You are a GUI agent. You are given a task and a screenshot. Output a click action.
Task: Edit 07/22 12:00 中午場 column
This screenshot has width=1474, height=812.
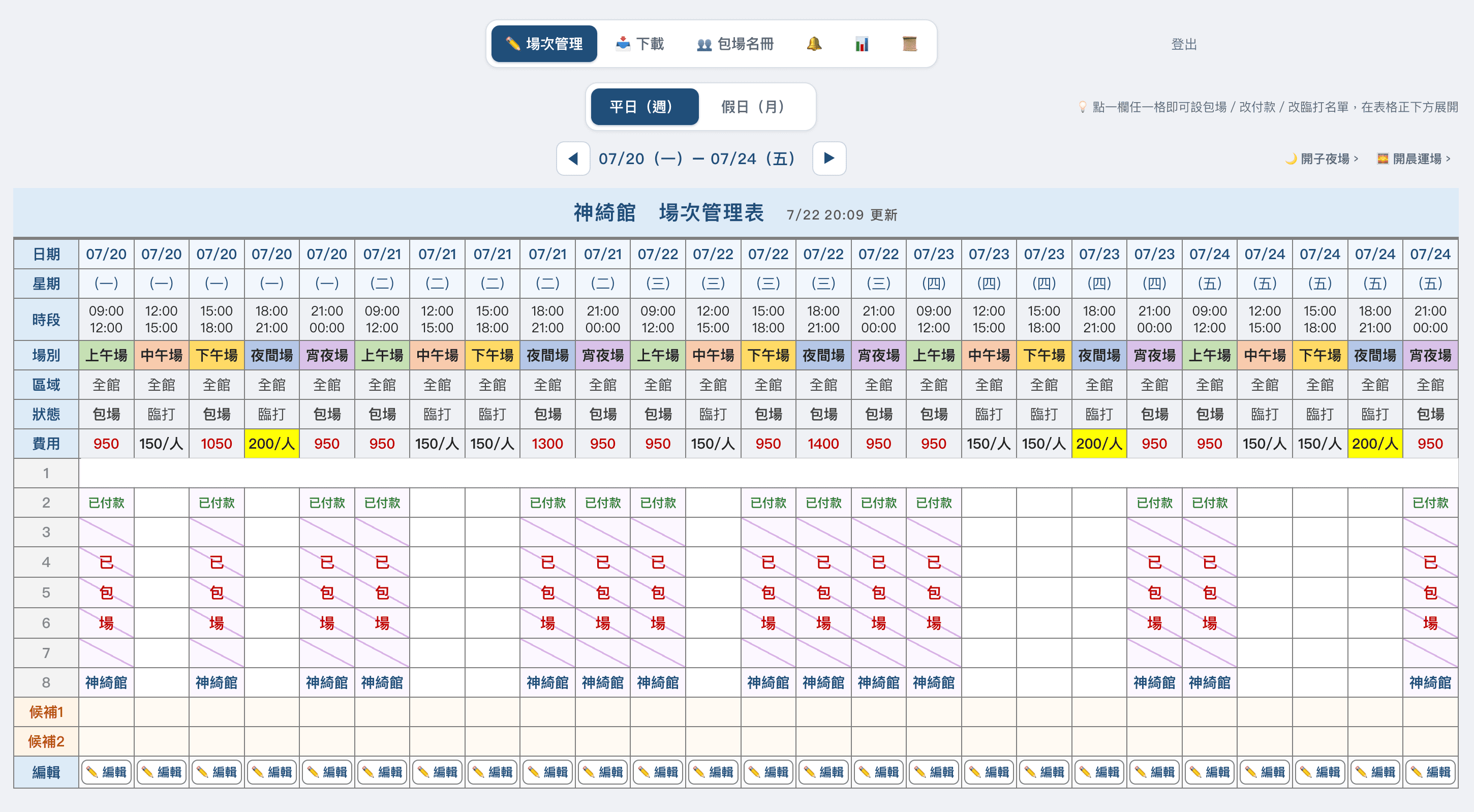coord(713,772)
